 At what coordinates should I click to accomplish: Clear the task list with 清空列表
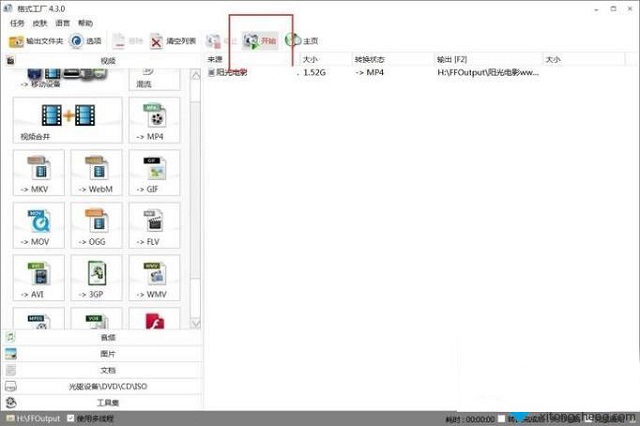click(173, 41)
